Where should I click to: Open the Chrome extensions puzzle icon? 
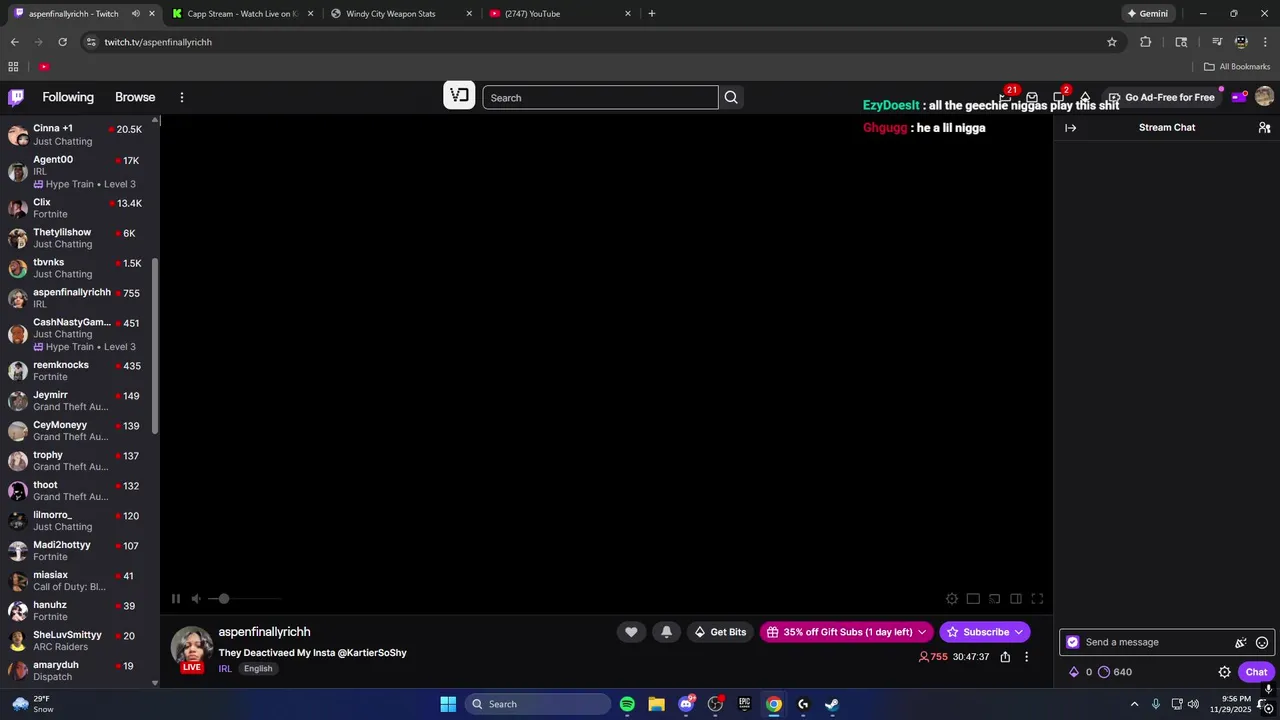tap(1146, 42)
